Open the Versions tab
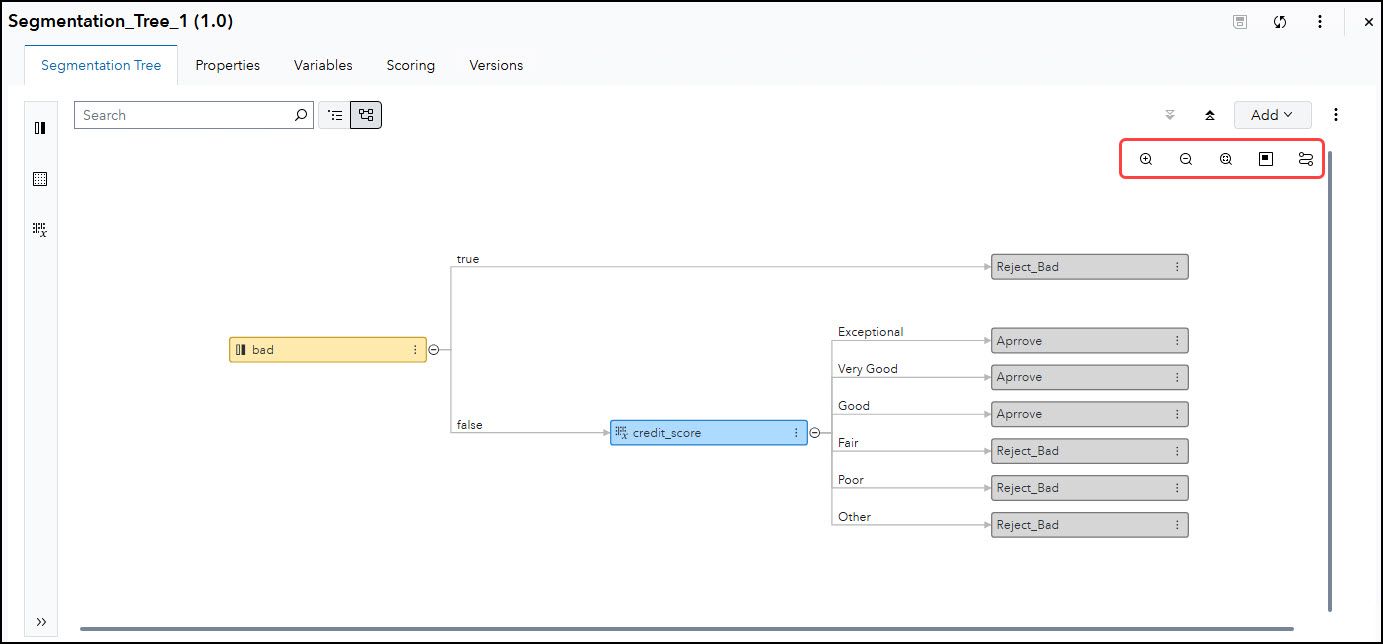 tap(496, 65)
